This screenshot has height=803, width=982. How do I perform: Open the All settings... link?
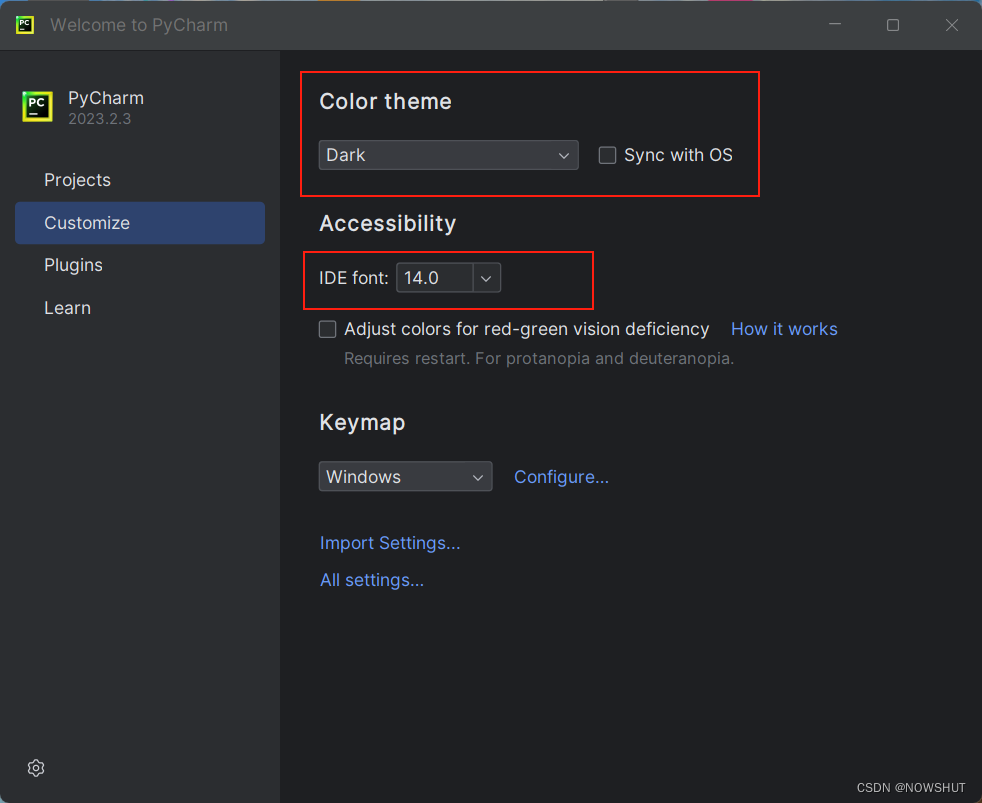pyautogui.click(x=372, y=580)
